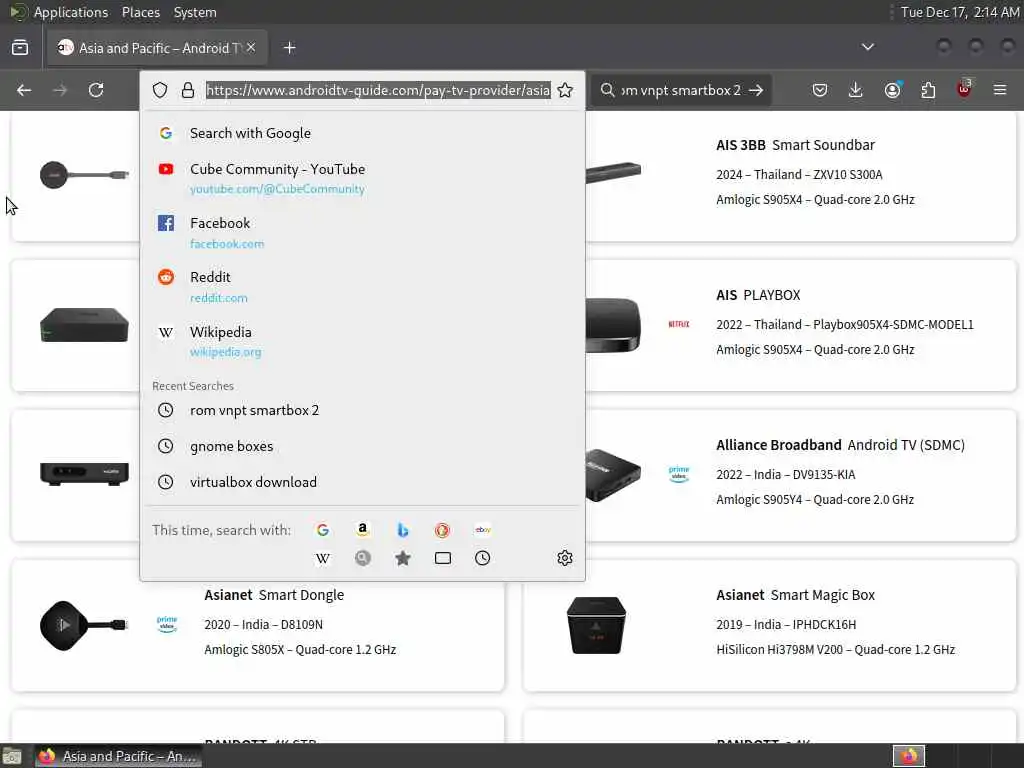This screenshot has width=1024, height=768.
Task: Click Asianet Smart Dongle device image
Action: pyautogui.click(x=84, y=625)
